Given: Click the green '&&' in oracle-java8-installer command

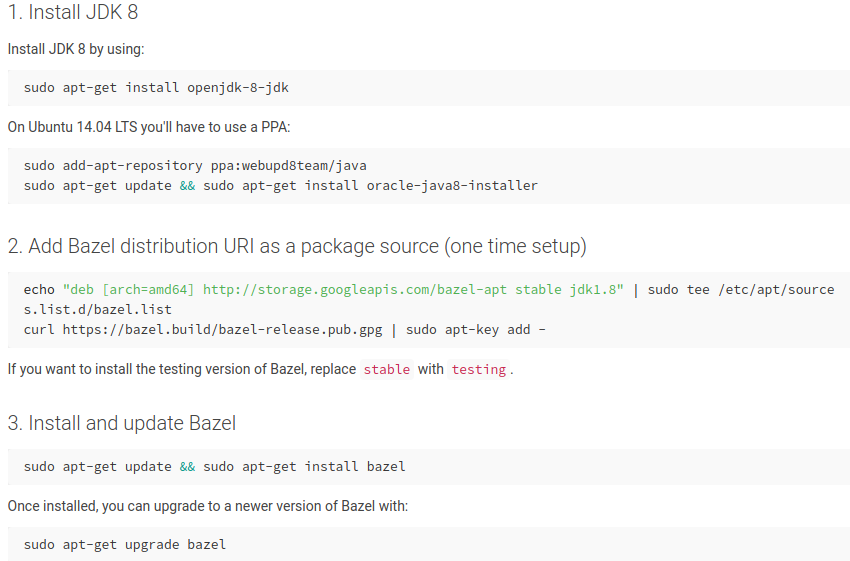Looking at the screenshot, I should pos(188,185).
